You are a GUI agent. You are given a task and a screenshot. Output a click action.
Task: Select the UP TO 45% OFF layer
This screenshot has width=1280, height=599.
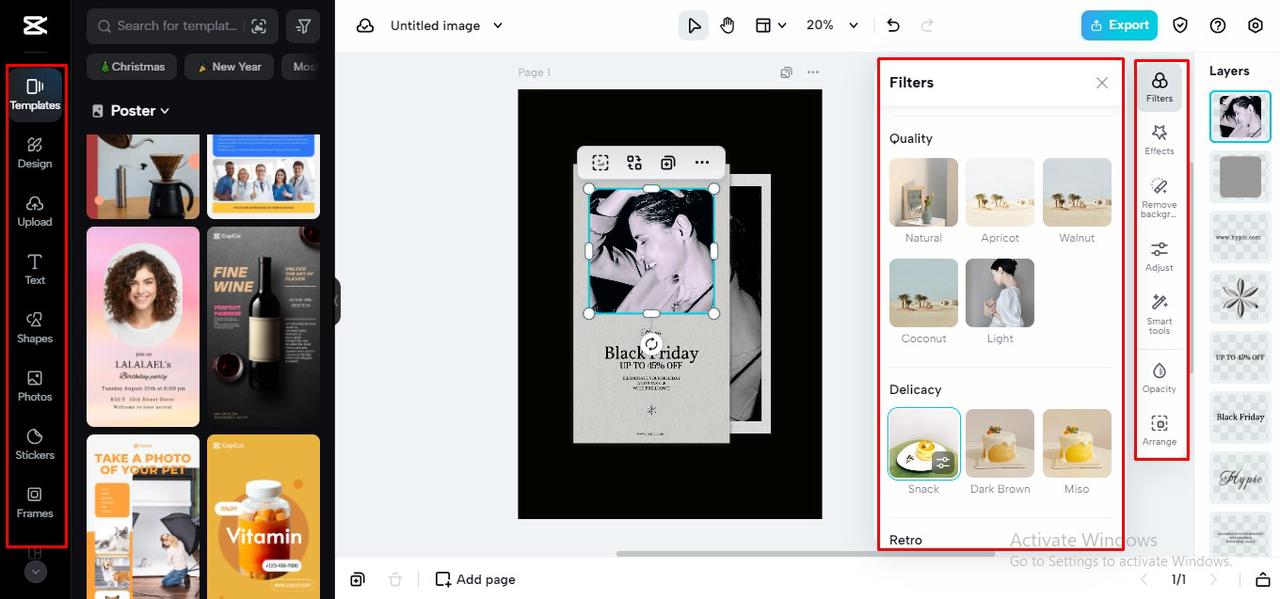coord(1240,357)
